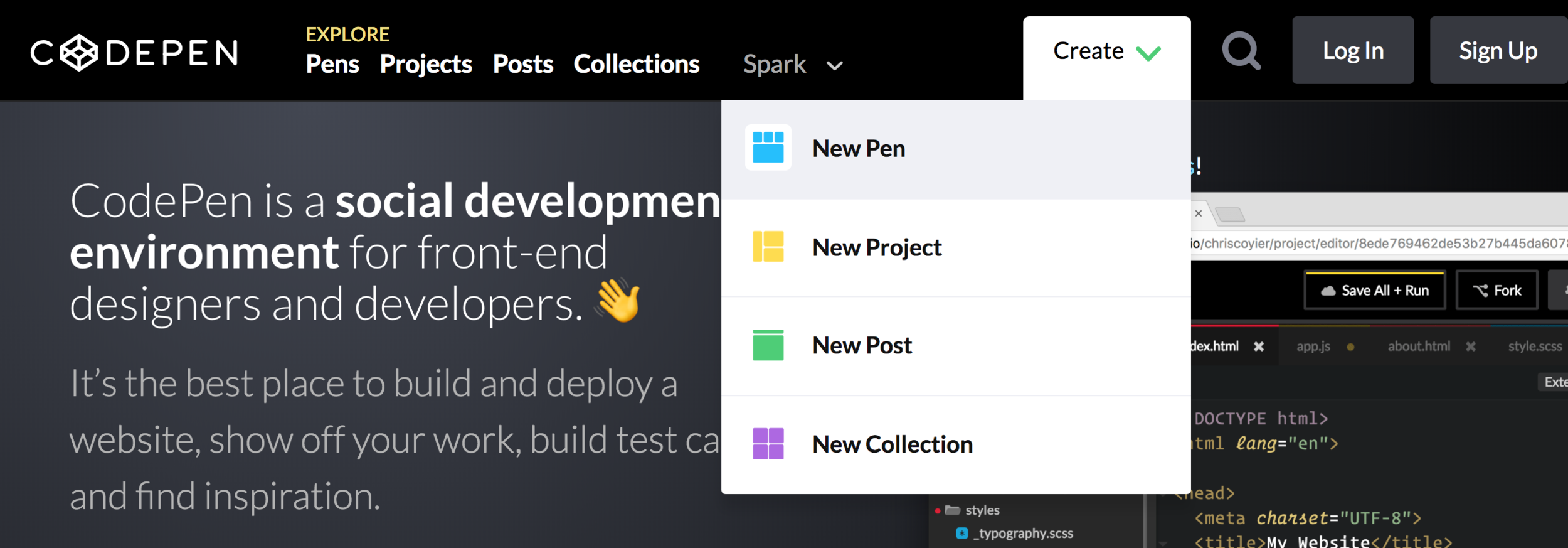Collapse the Create dropdown menu
1568x548 pixels.
[x=1106, y=58]
